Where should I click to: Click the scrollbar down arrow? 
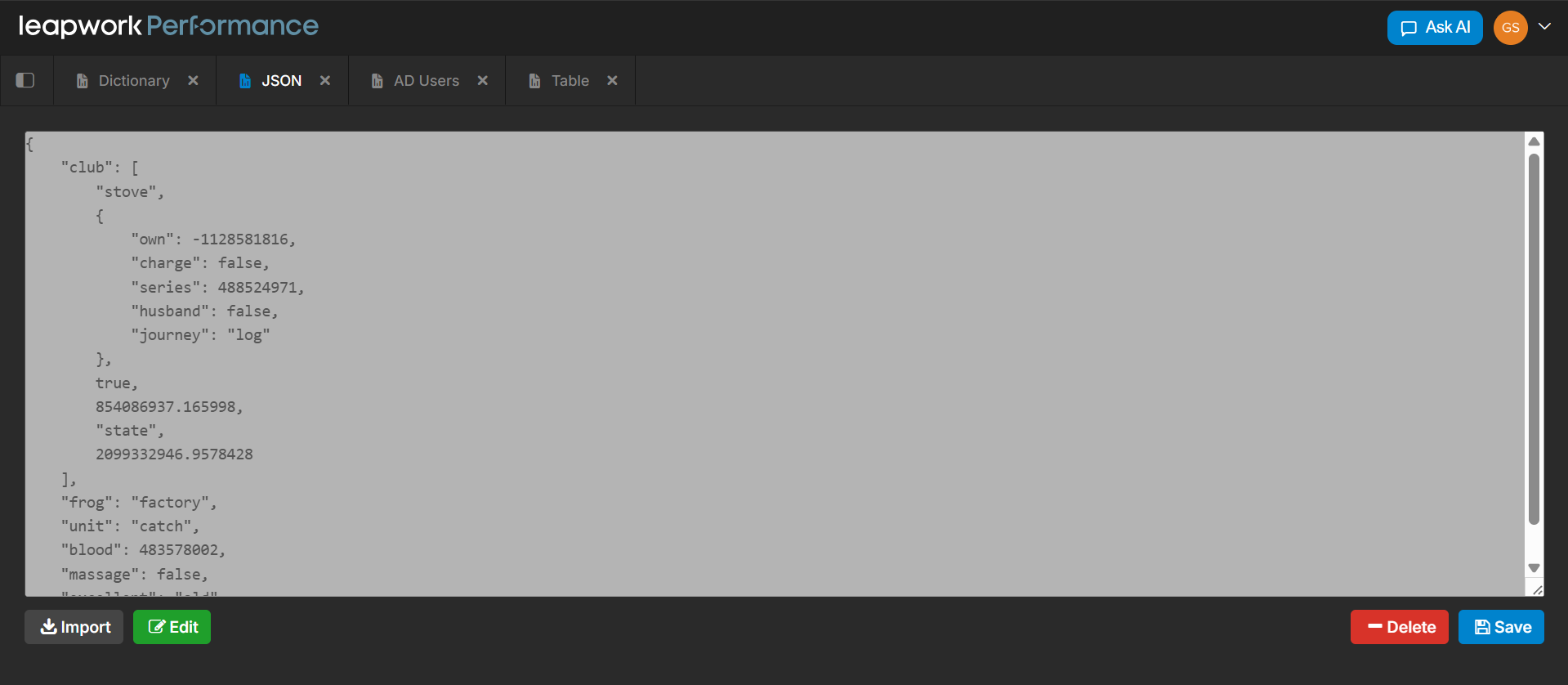[x=1534, y=568]
